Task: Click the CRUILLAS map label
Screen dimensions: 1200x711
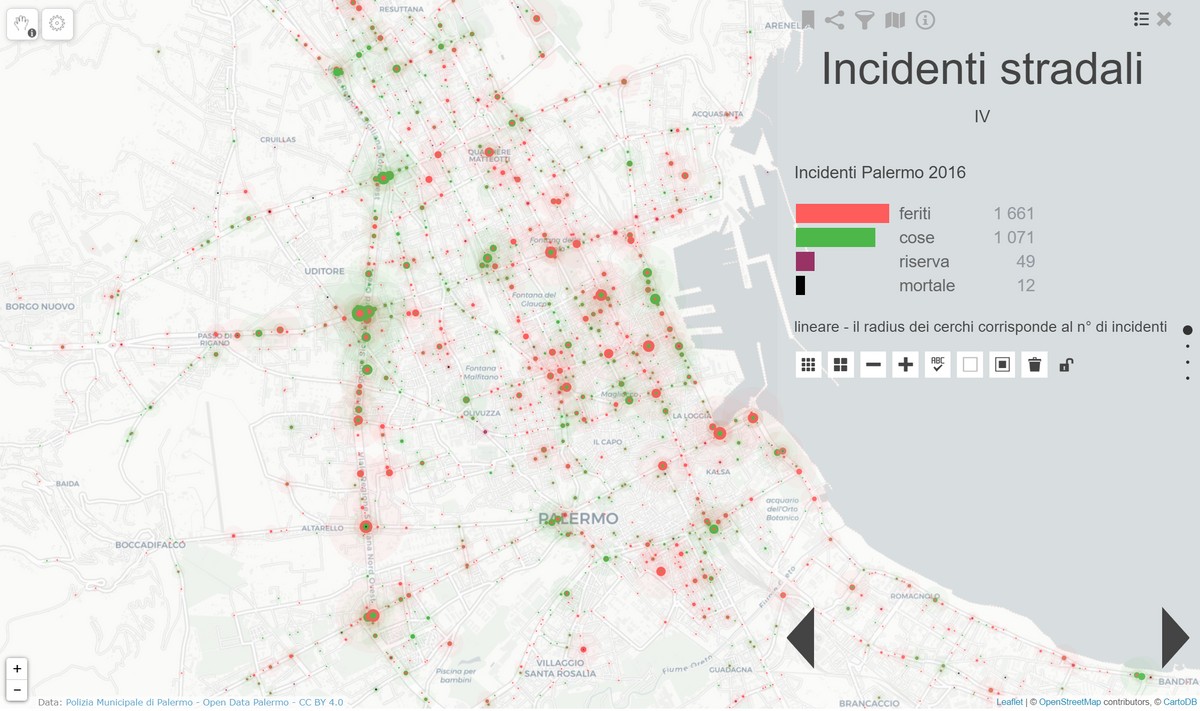Action: 278,140
